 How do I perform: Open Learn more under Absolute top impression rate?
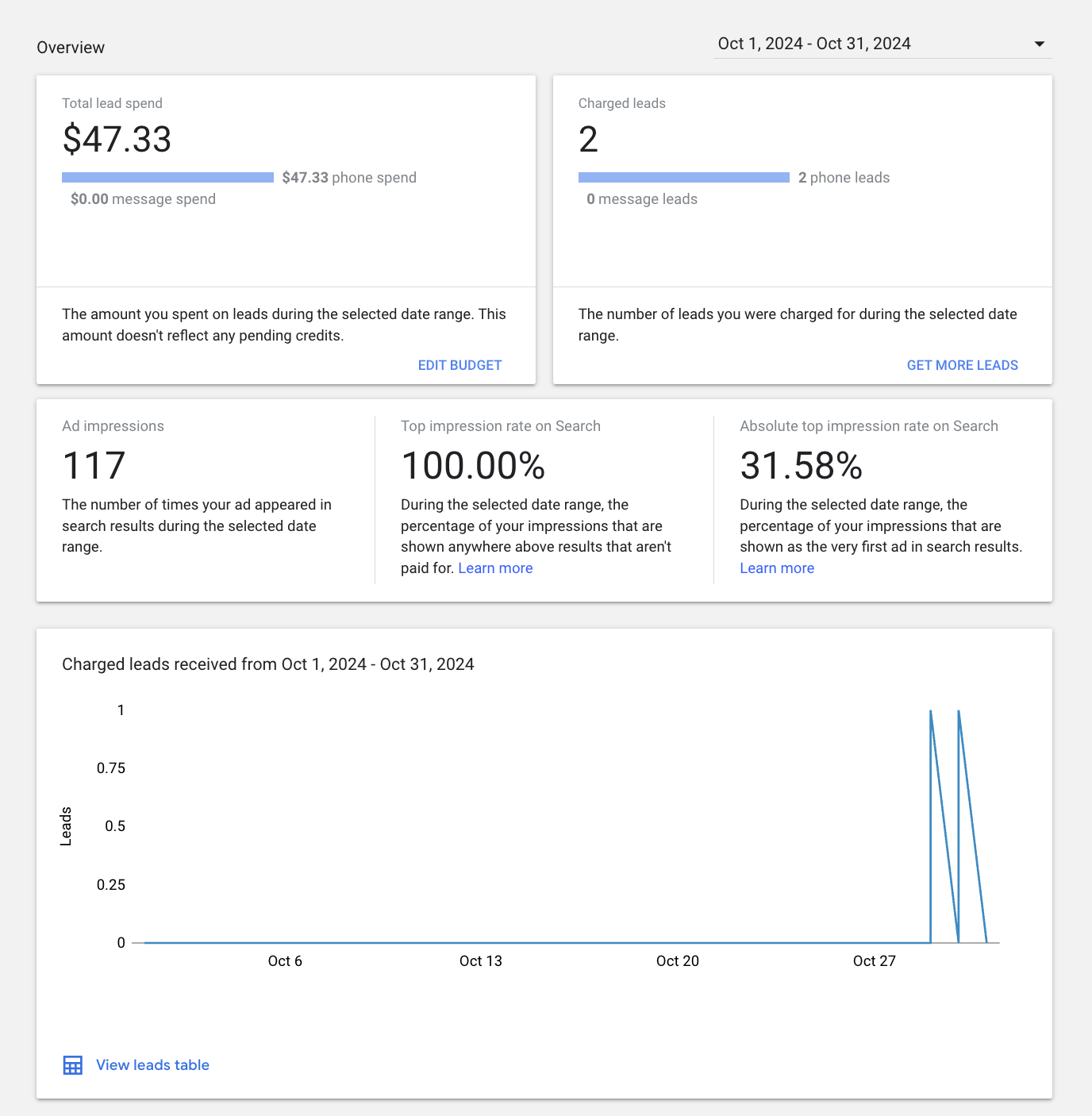[776, 568]
